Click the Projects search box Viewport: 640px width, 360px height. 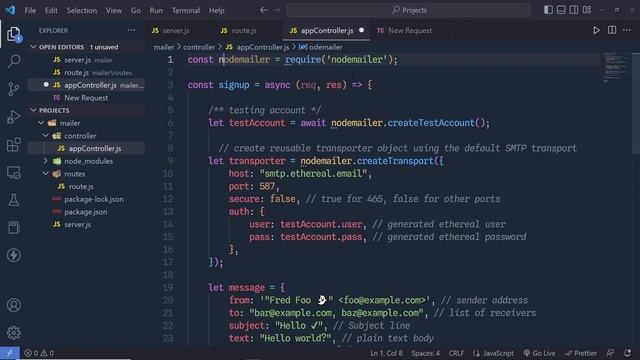click(x=409, y=10)
